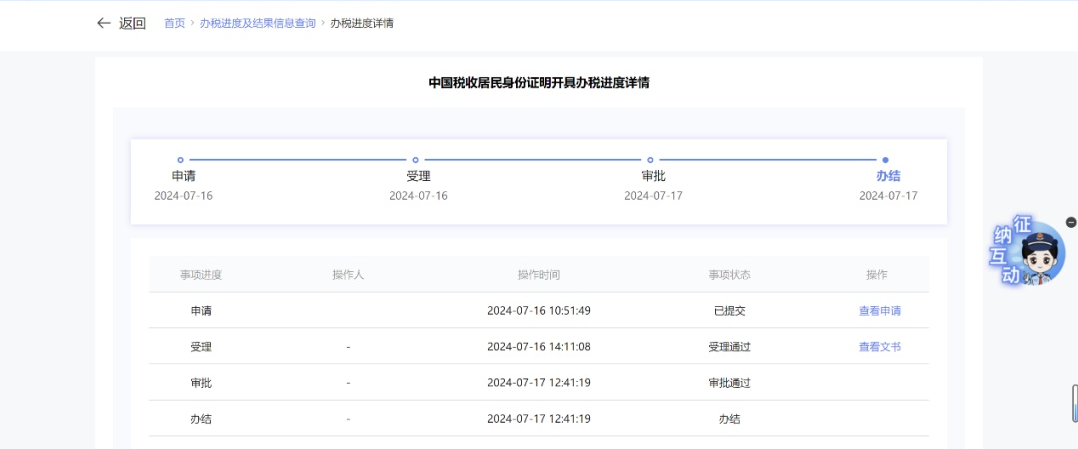Click the 申请 step circle marker
1078x449 pixels.
pos(180,160)
